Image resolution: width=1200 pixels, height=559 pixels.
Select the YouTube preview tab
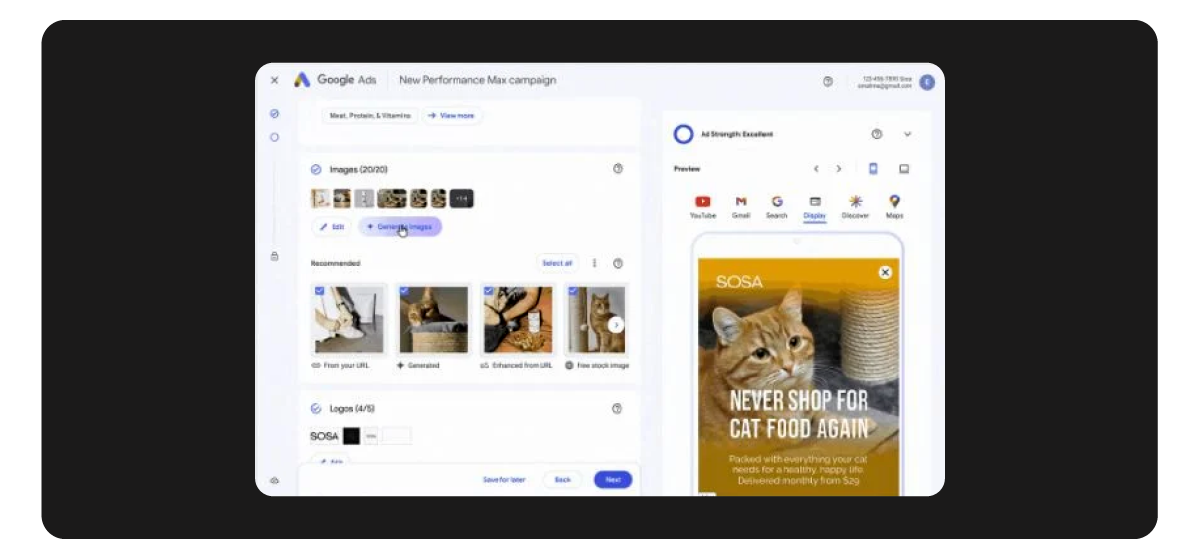click(703, 207)
